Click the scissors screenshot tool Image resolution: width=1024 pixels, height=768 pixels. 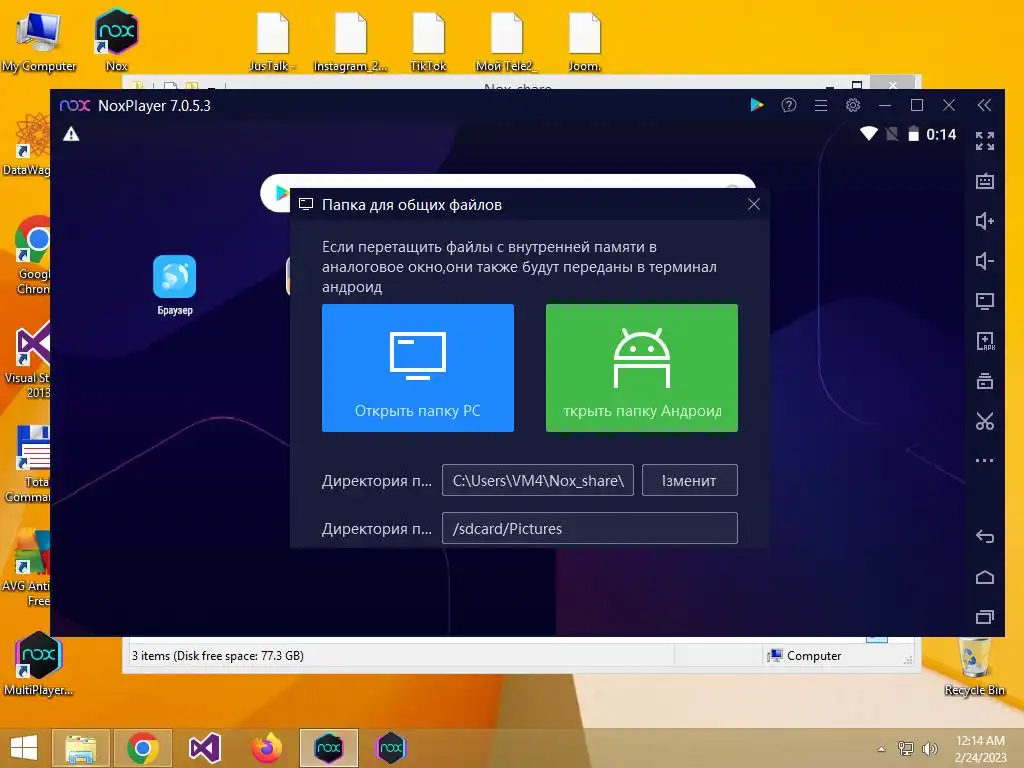click(x=985, y=421)
